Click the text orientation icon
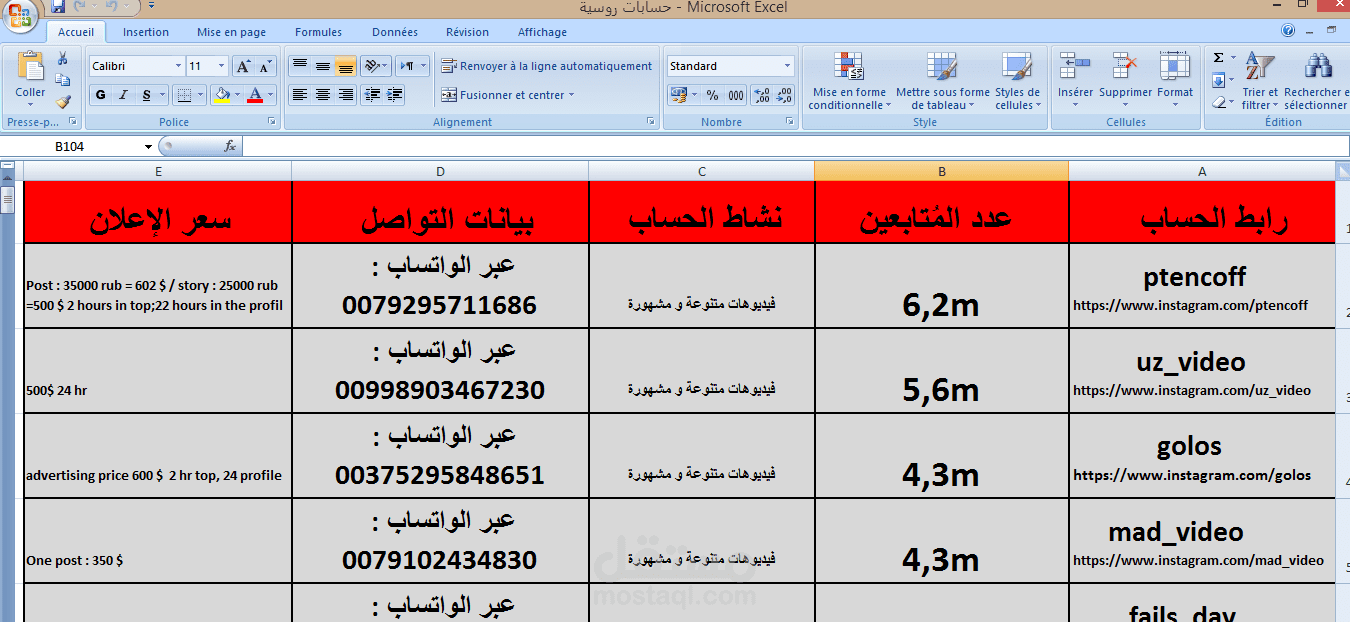This screenshot has height=622, width=1350. coord(371,66)
